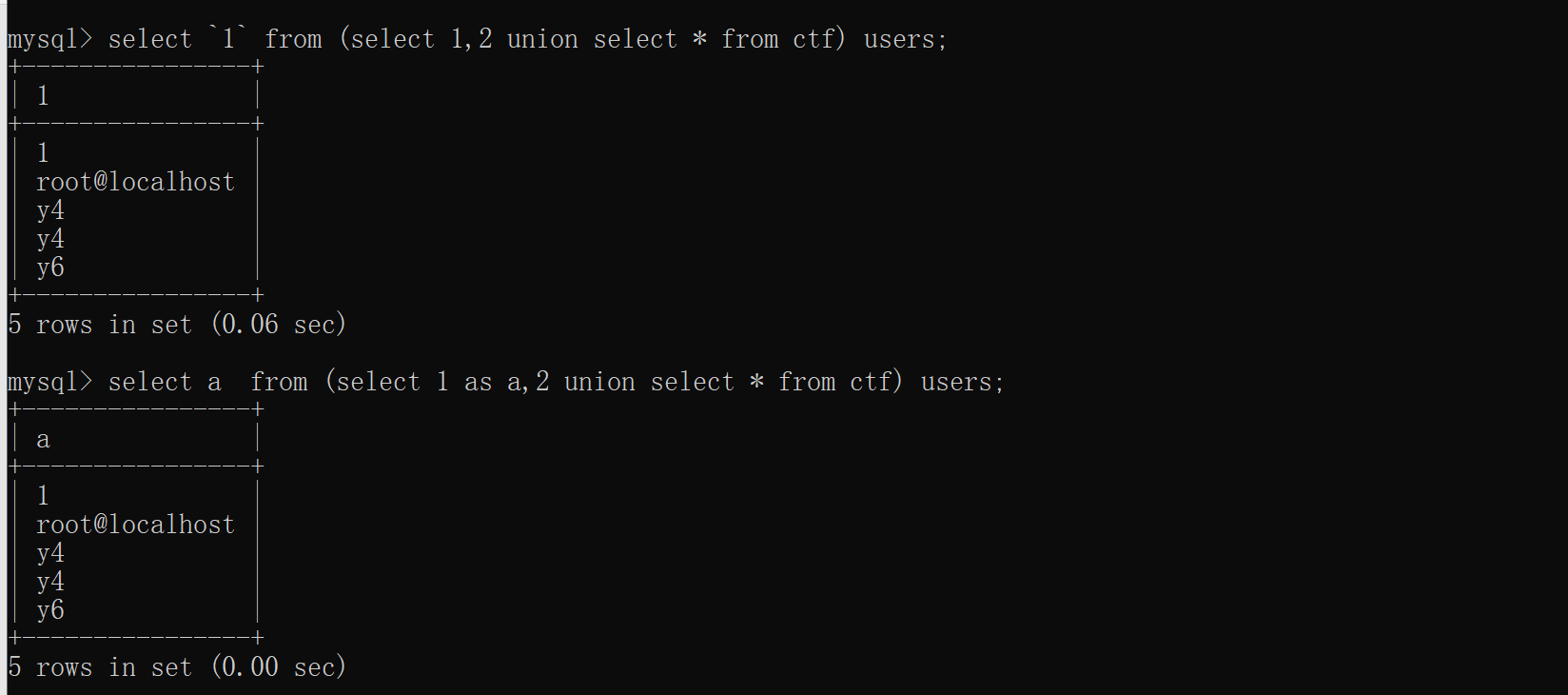Click the y6 row in first result table
The height and width of the screenshot is (695, 1568).
pos(50,268)
